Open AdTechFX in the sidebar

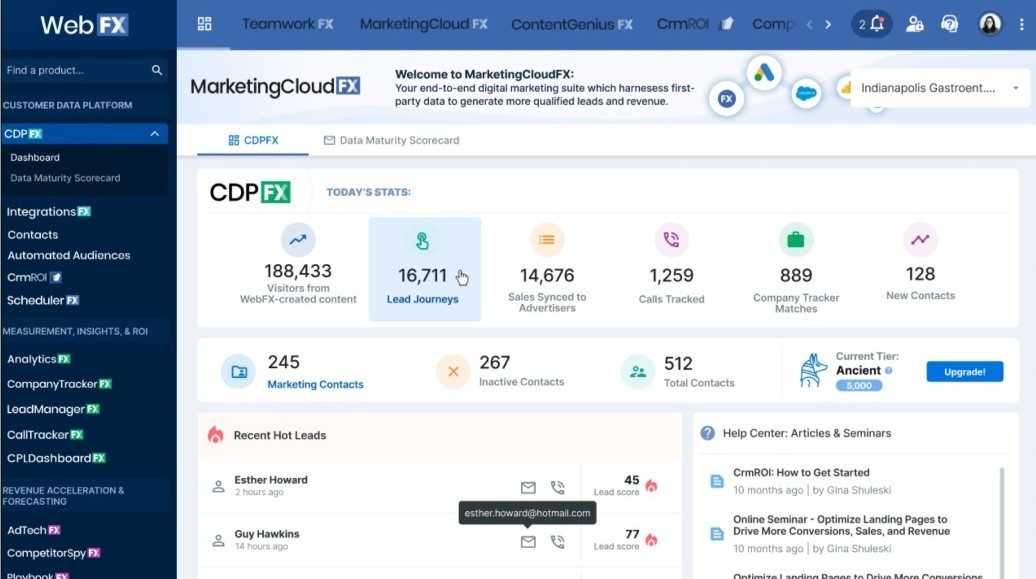pyautogui.click(x=34, y=530)
